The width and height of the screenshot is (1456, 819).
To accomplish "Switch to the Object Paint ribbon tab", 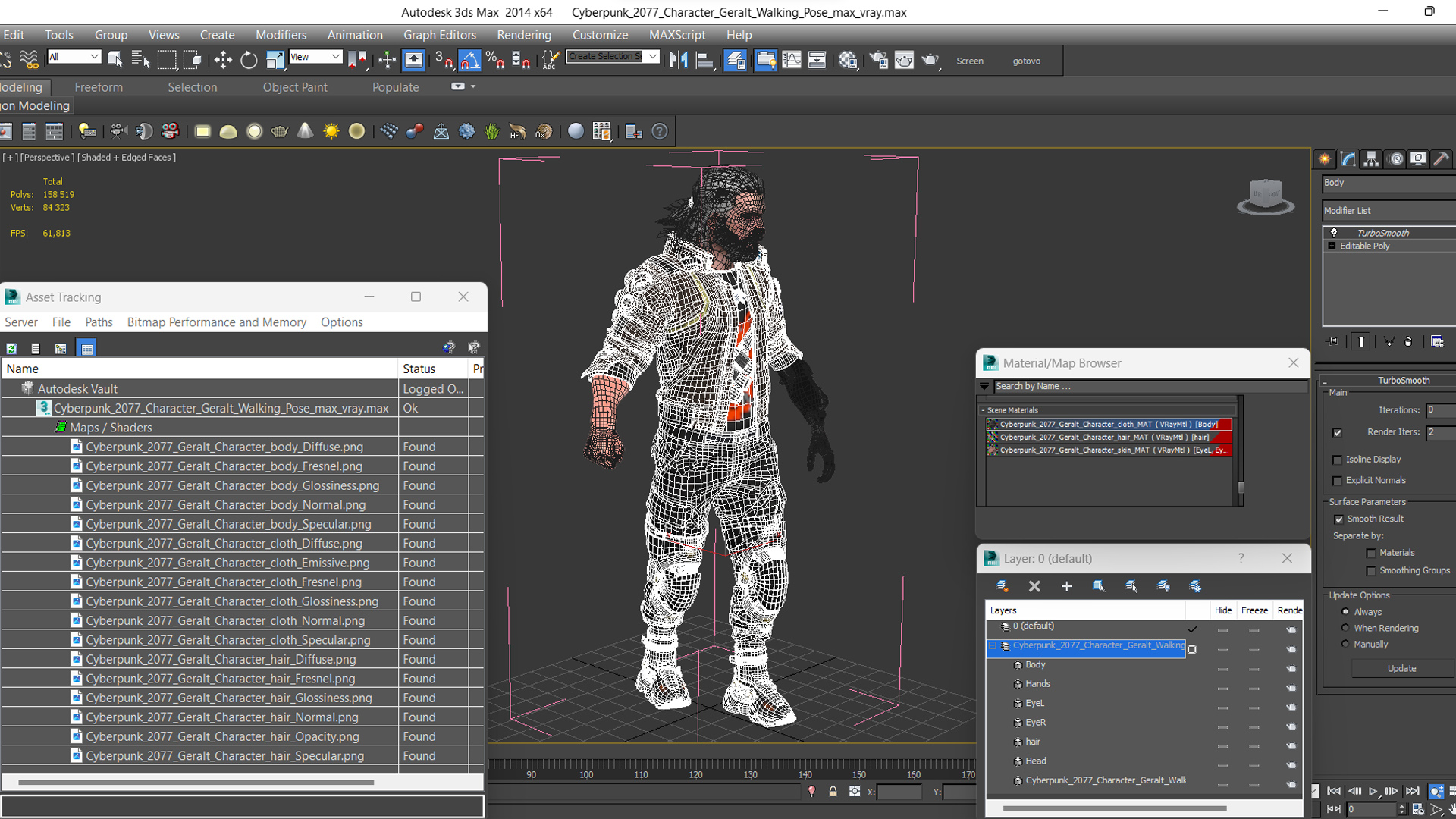I will (x=295, y=87).
